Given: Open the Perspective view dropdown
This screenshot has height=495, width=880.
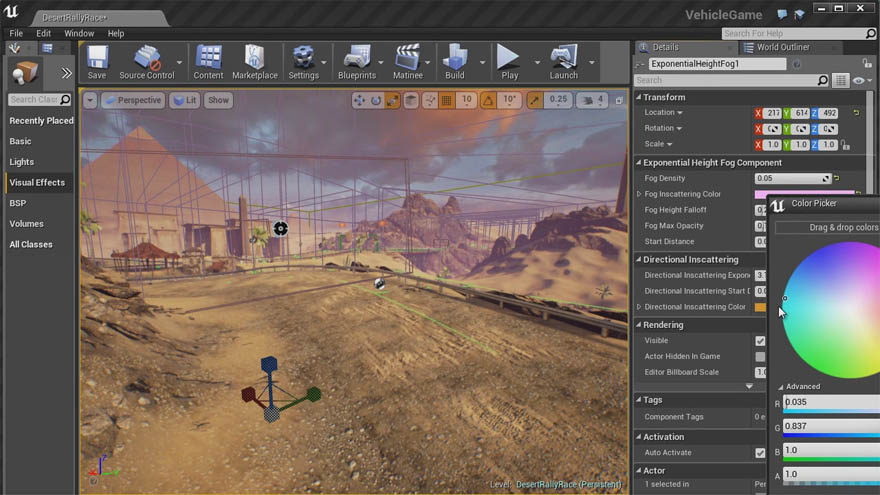Looking at the screenshot, I should (x=134, y=100).
